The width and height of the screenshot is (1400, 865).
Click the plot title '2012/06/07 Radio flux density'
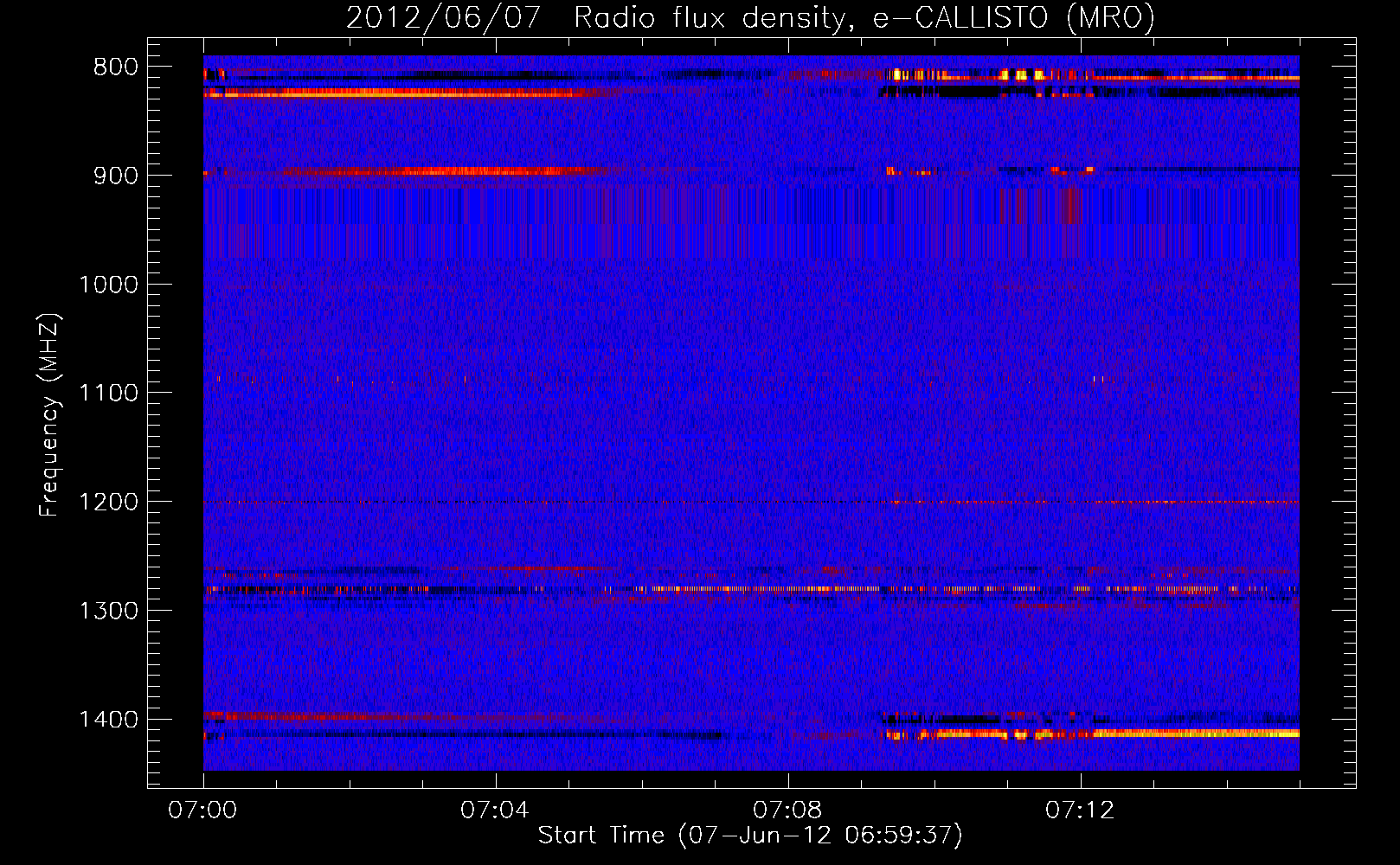coord(750,17)
